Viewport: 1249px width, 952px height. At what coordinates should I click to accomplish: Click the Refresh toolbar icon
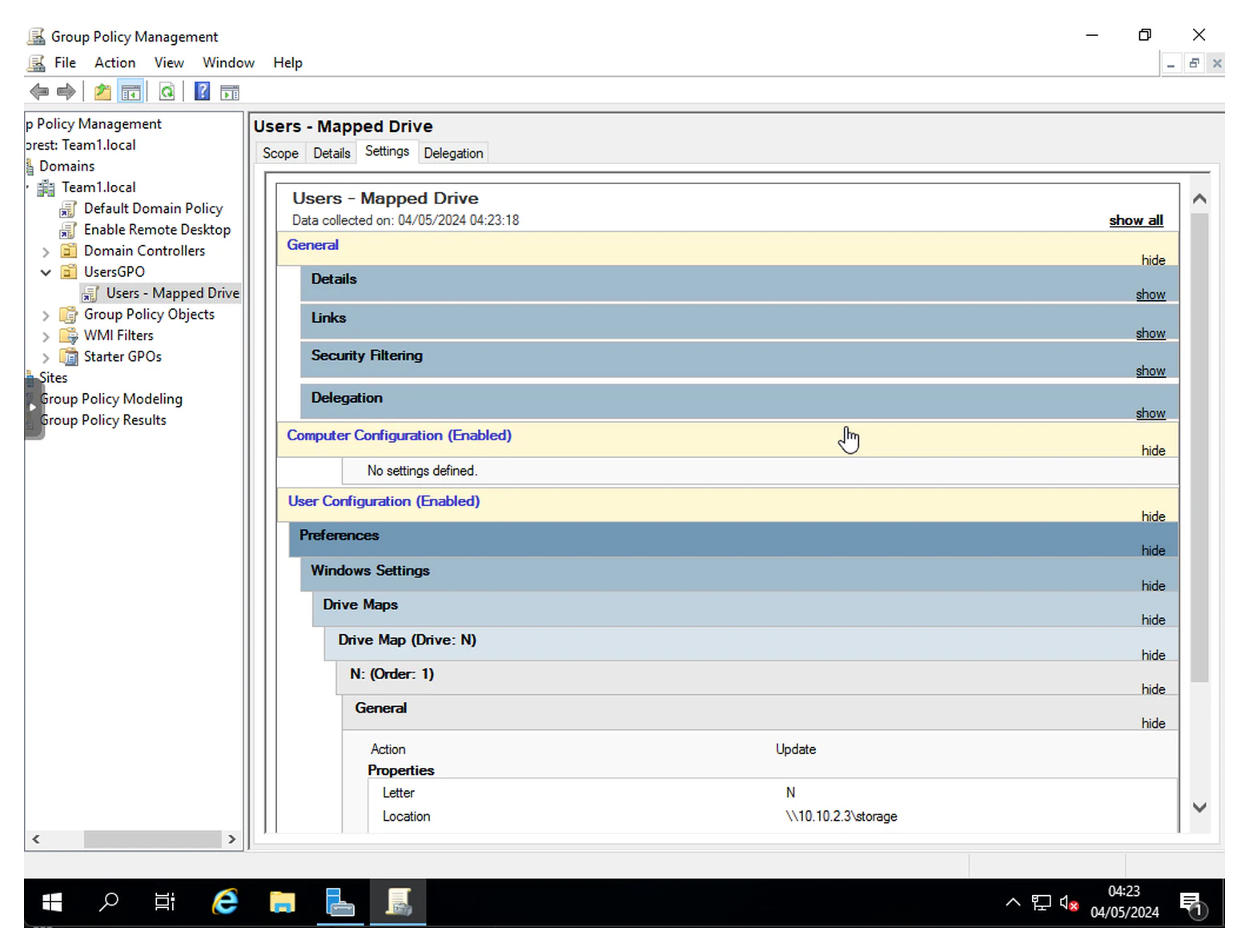click(167, 92)
